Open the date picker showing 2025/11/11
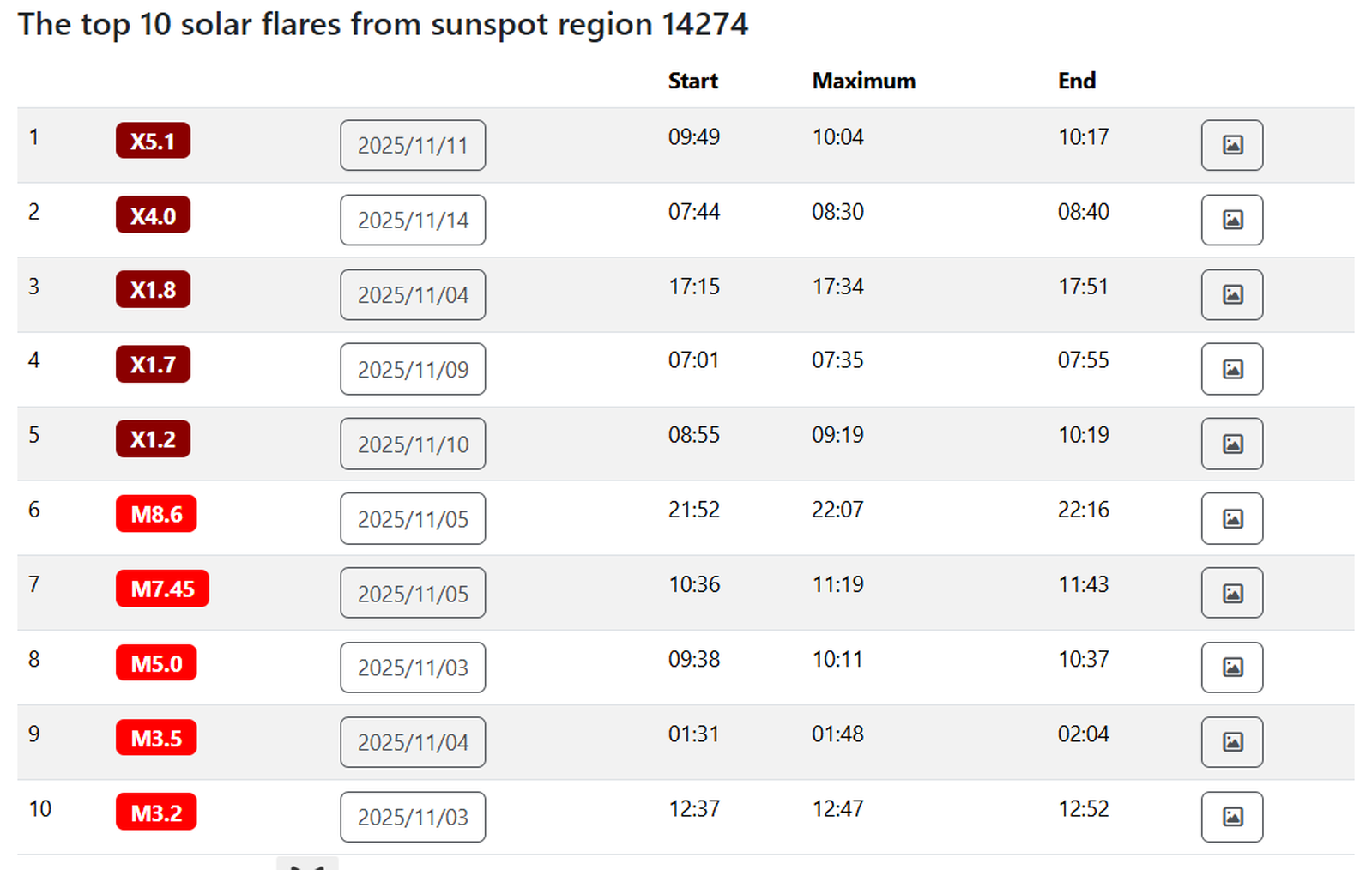This screenshot has height=870, width=1372. [412, 145]
